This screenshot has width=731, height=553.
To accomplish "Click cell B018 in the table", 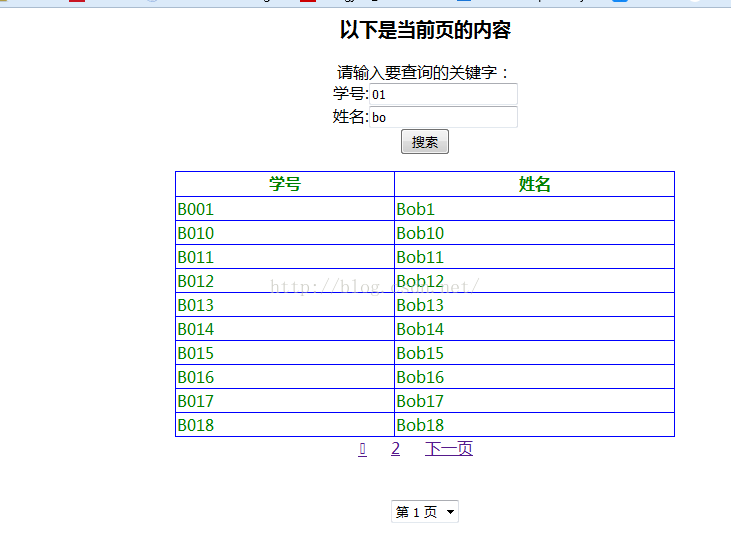I will click(285, 425).
